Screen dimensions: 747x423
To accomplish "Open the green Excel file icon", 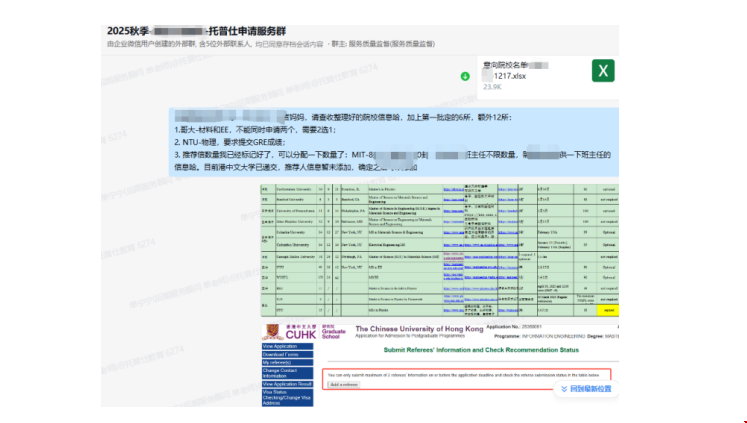I will click(x=603, y=70).
